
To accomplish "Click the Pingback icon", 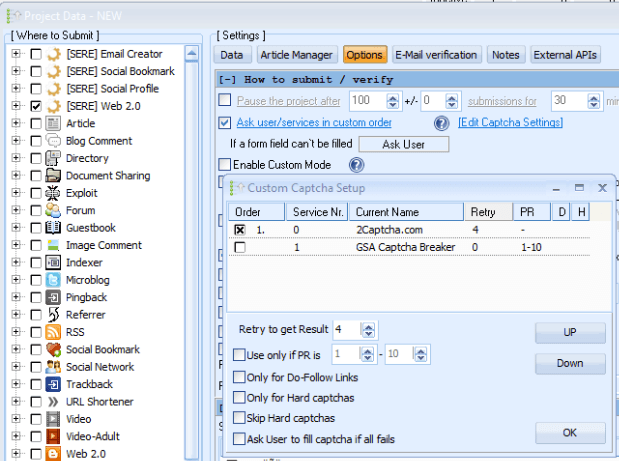I will (x=53, y=297).
